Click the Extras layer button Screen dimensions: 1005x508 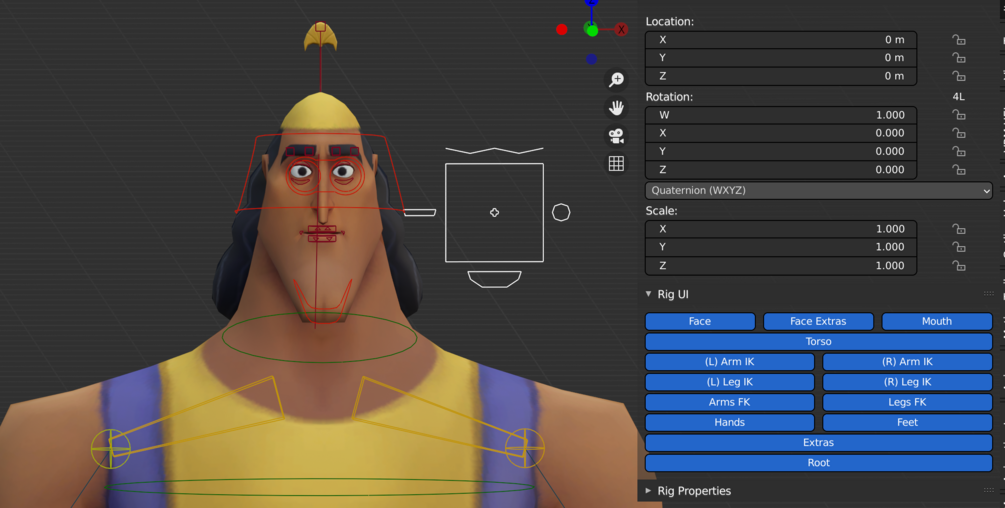pyautogui.click(x=818, y=442)
